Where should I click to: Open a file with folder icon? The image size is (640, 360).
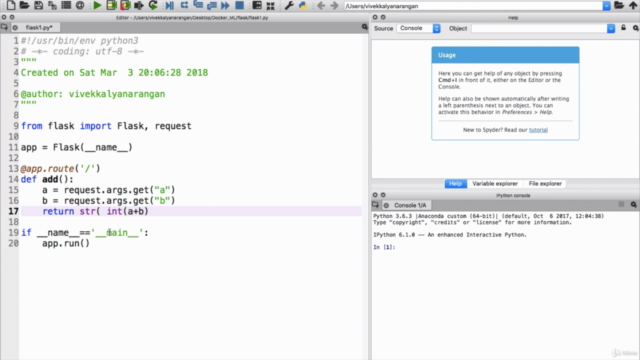pos(24,5)
